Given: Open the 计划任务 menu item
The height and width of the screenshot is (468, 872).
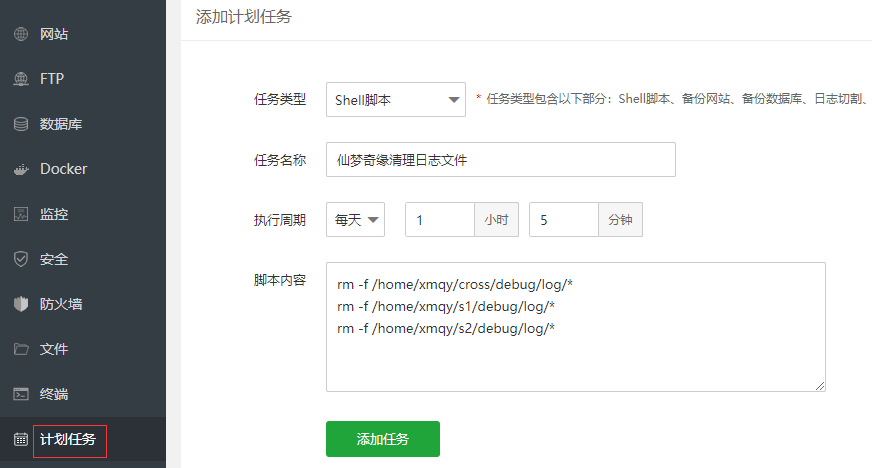Looking at the screenshot, I should (x=68, y=439).
